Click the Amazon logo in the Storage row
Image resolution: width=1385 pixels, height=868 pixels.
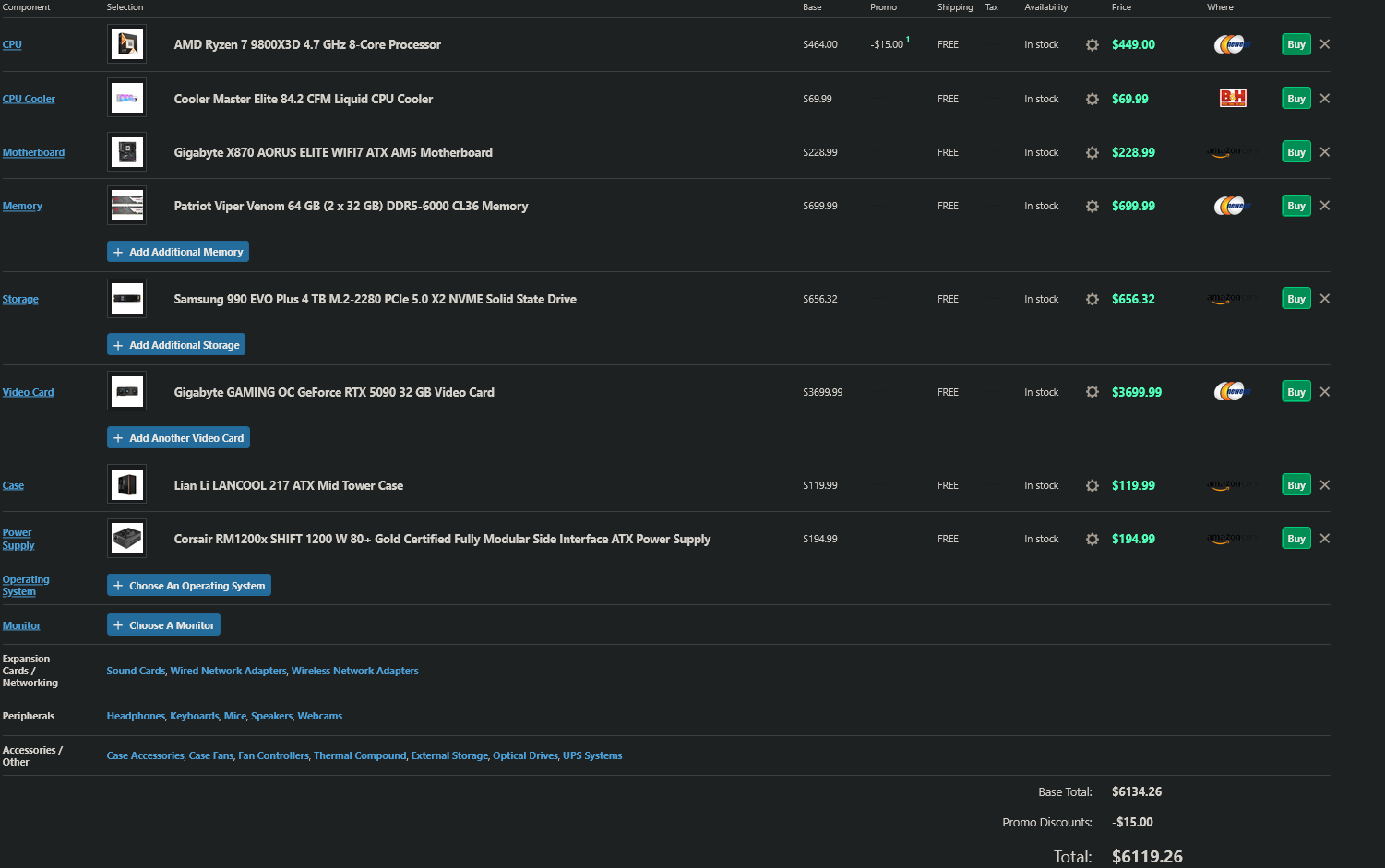[x=1231, y=299]
